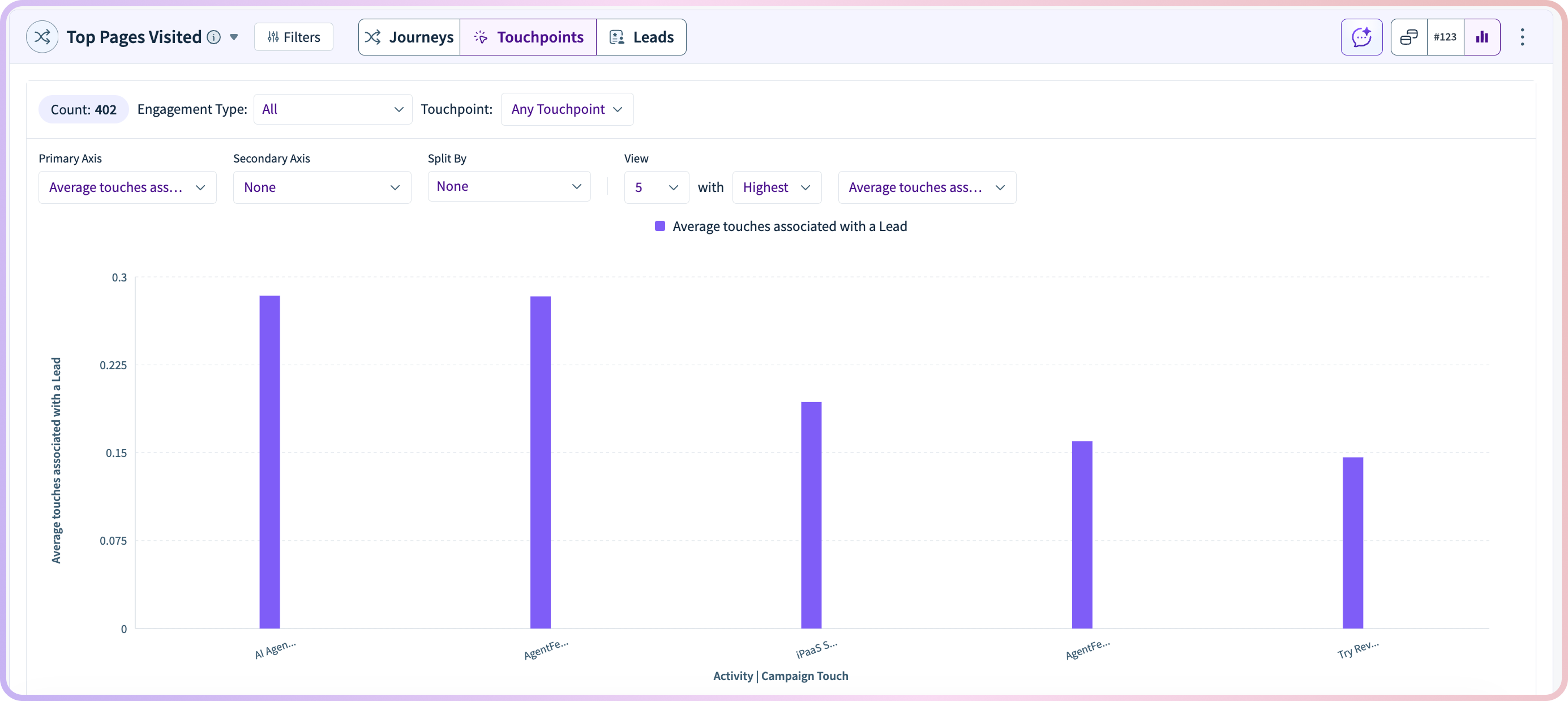Switch to the Journeys tab
The height and width of the screenshot is (701, 1568).
409,37
